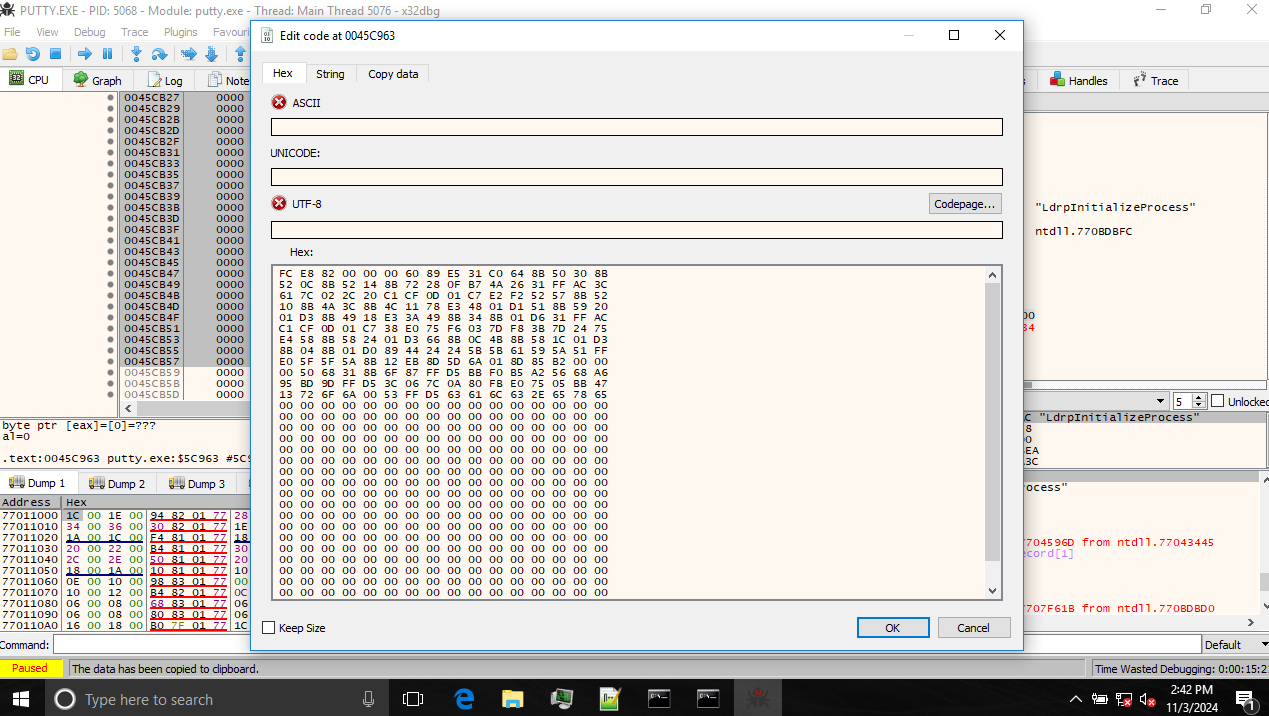Select address 0045CB4D in disassembly
Screen dimensions: 1269x716
coord(152,306)
